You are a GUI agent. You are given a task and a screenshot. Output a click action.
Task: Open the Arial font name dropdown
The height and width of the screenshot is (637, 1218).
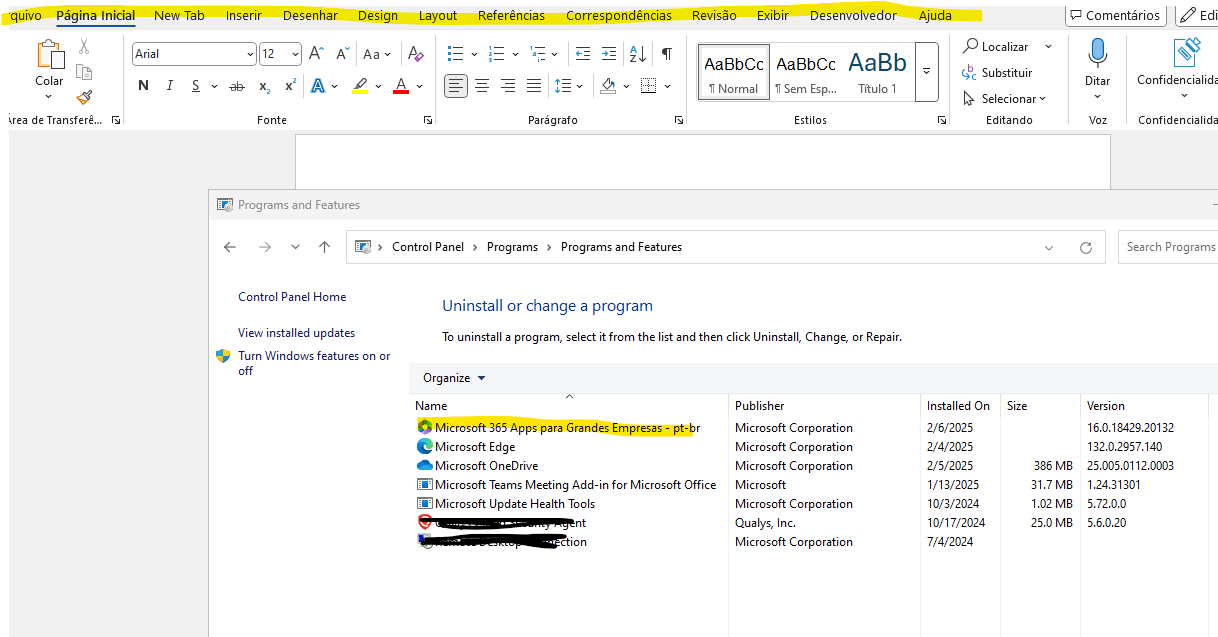coord(249,54)
